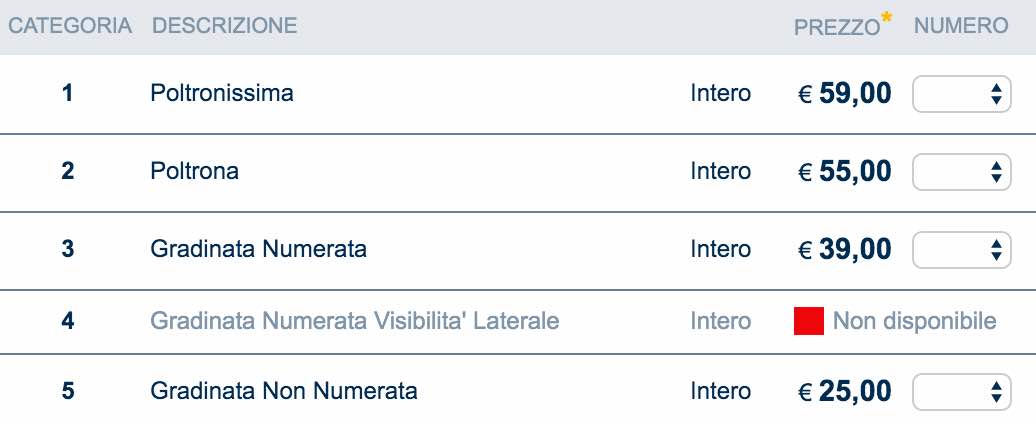1036x425 pixels.
Task: Open quantity dropdown for Gradinata Non Numerata
Action: click(x=961, y=391)
